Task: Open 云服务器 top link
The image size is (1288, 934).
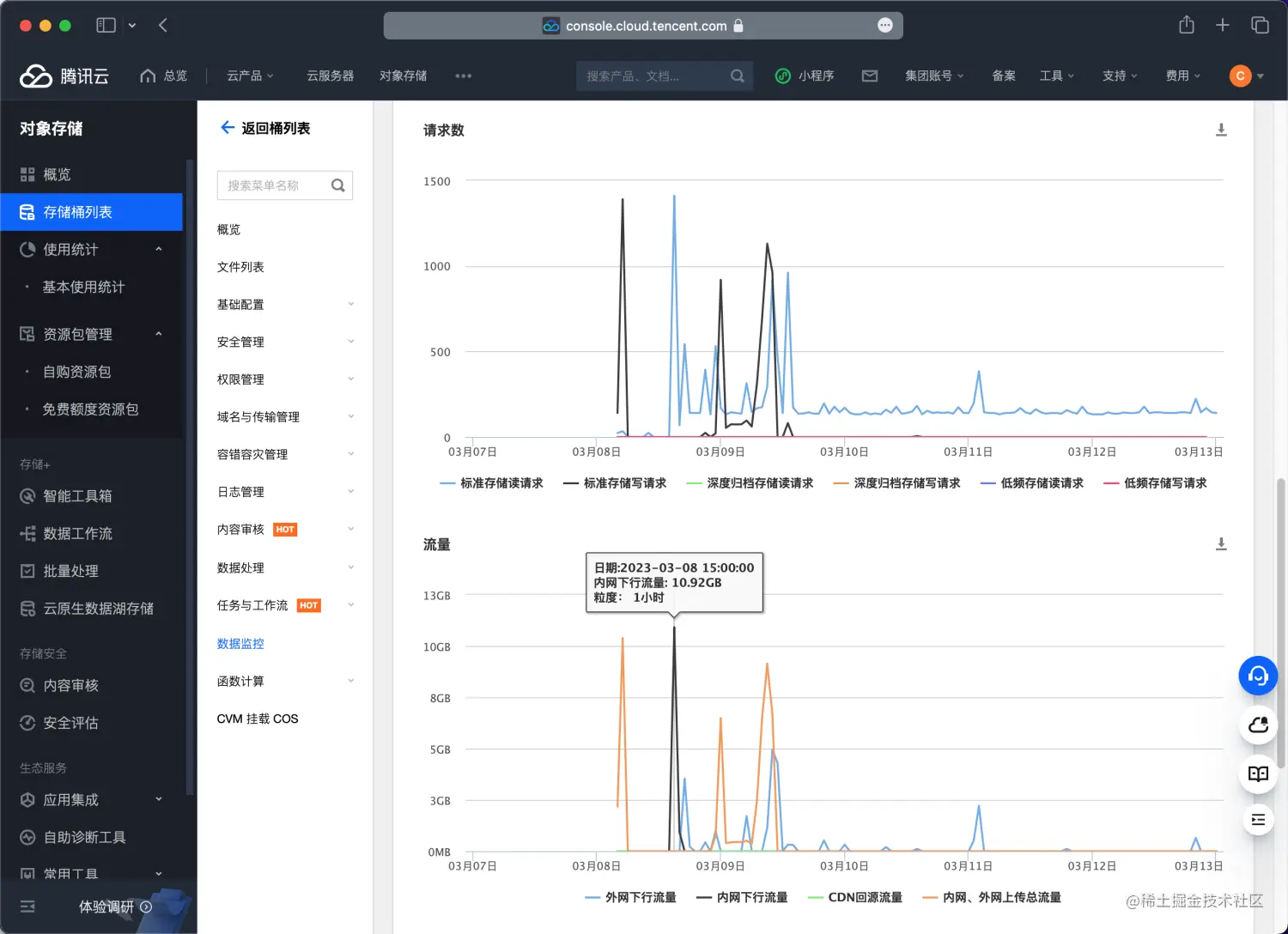Action: pyautogui.click(x=331, y=76)
